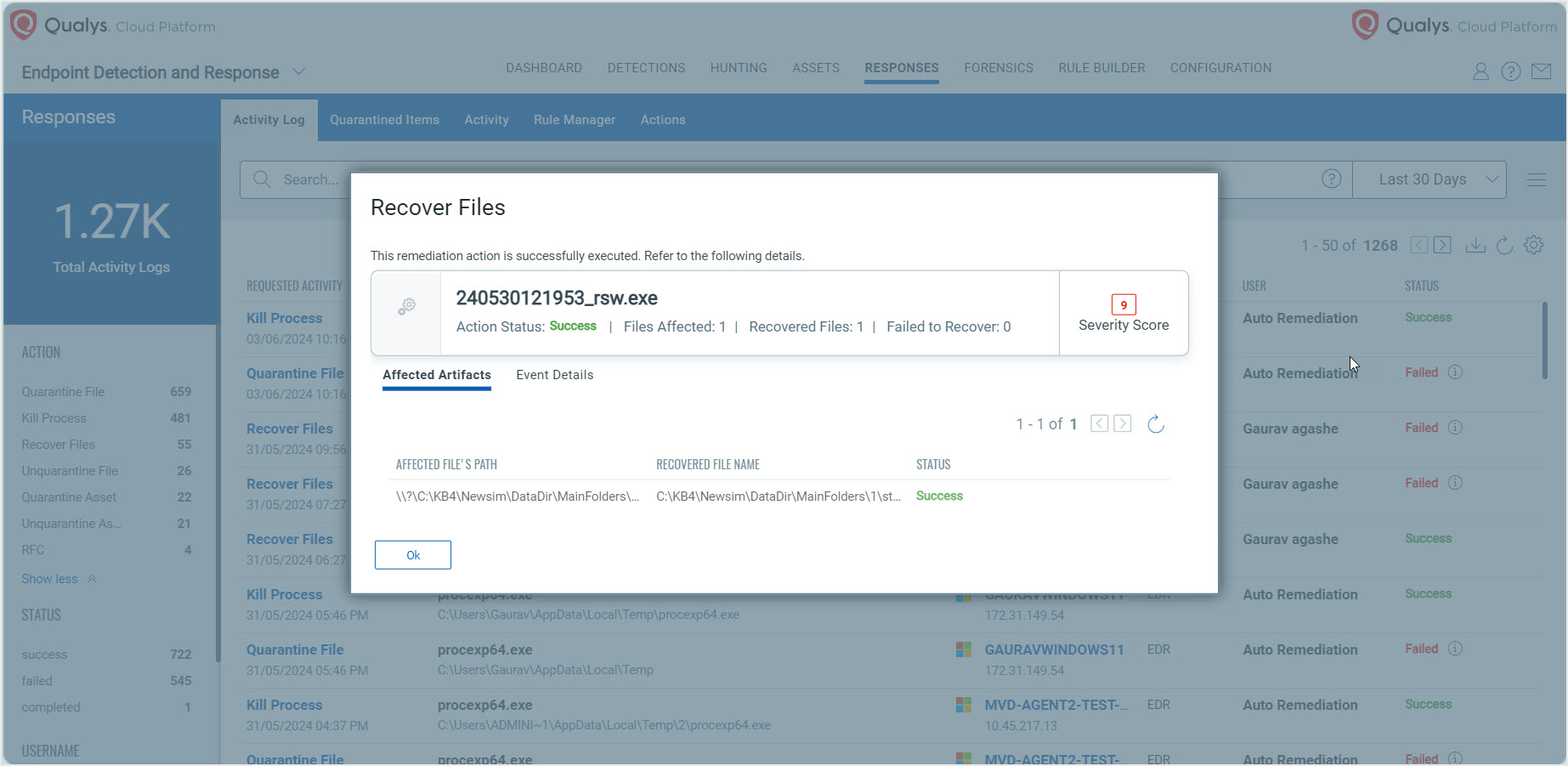Refresh the activity log list

1504,246
